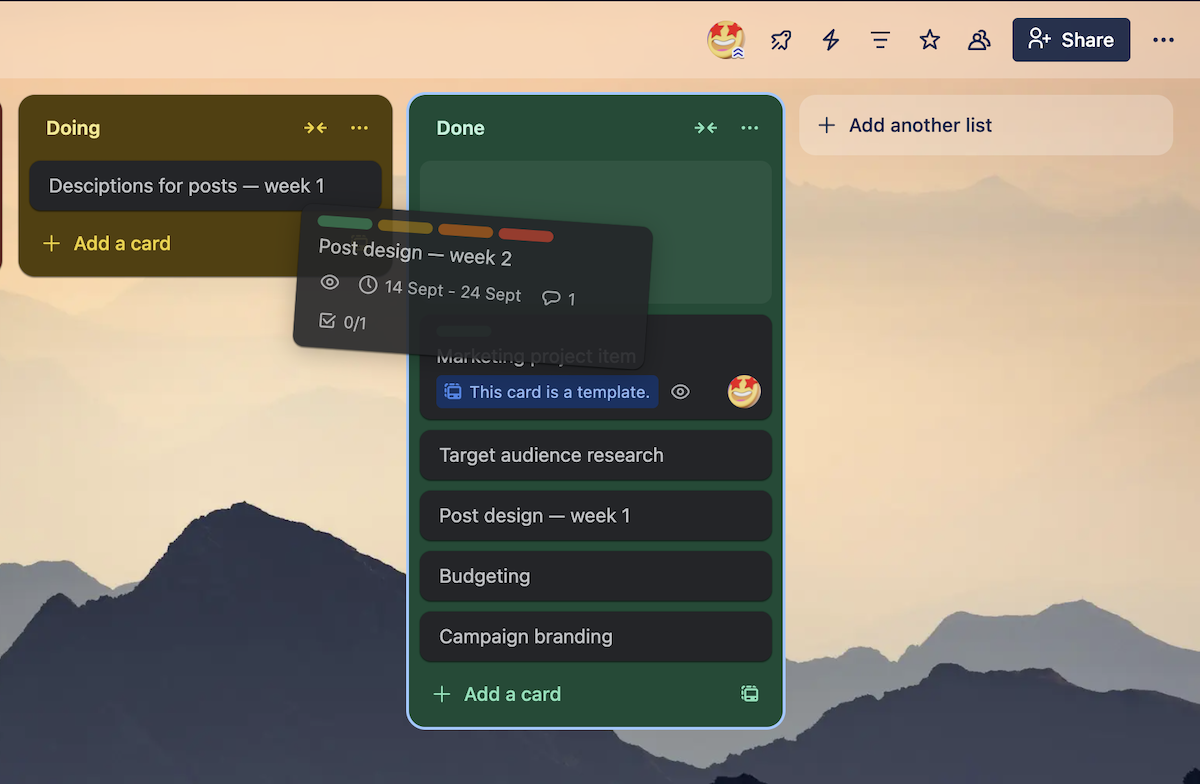Click the Share button
Image resolution: width=1200 pixels, height=784 pixels.
[x=1071, y=40]
